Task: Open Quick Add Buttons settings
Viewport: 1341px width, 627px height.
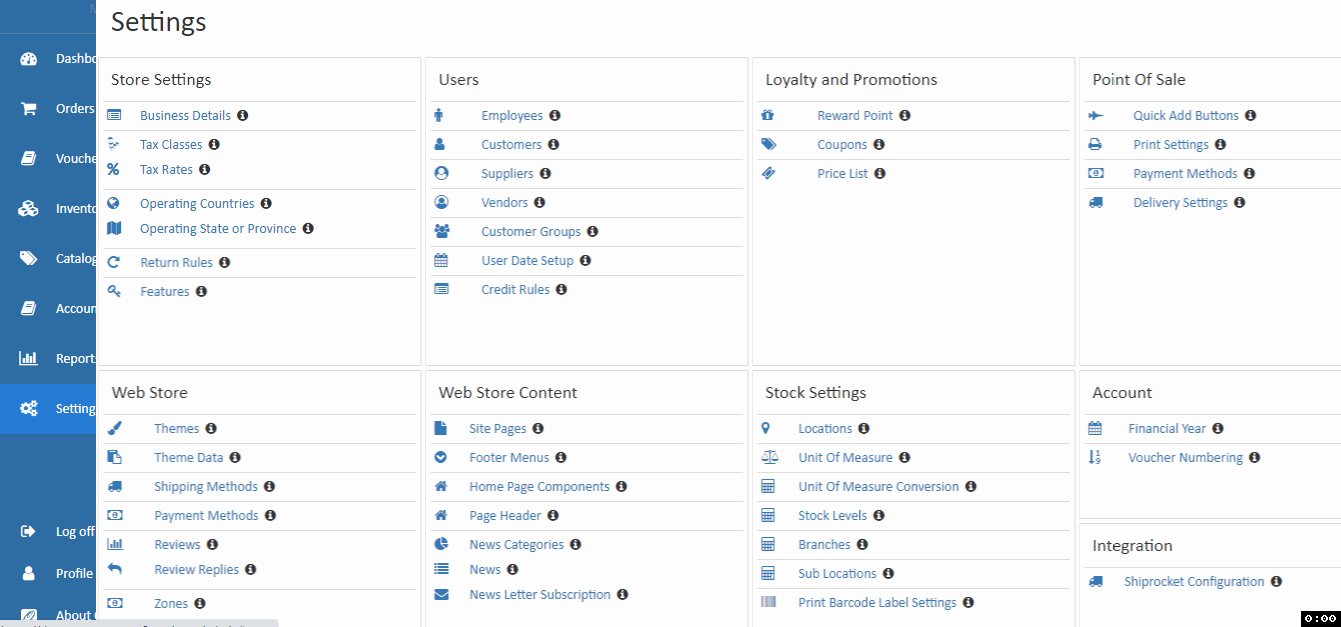Action: click(x=1185, y=116)
